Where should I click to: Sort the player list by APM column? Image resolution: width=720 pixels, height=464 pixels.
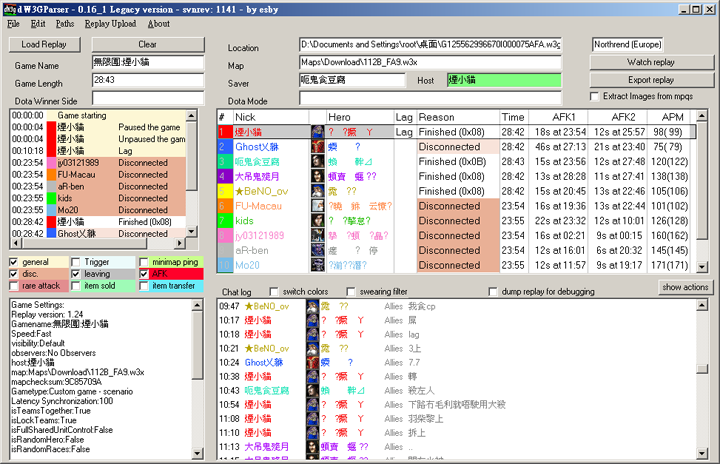click(x=669, y=117)
